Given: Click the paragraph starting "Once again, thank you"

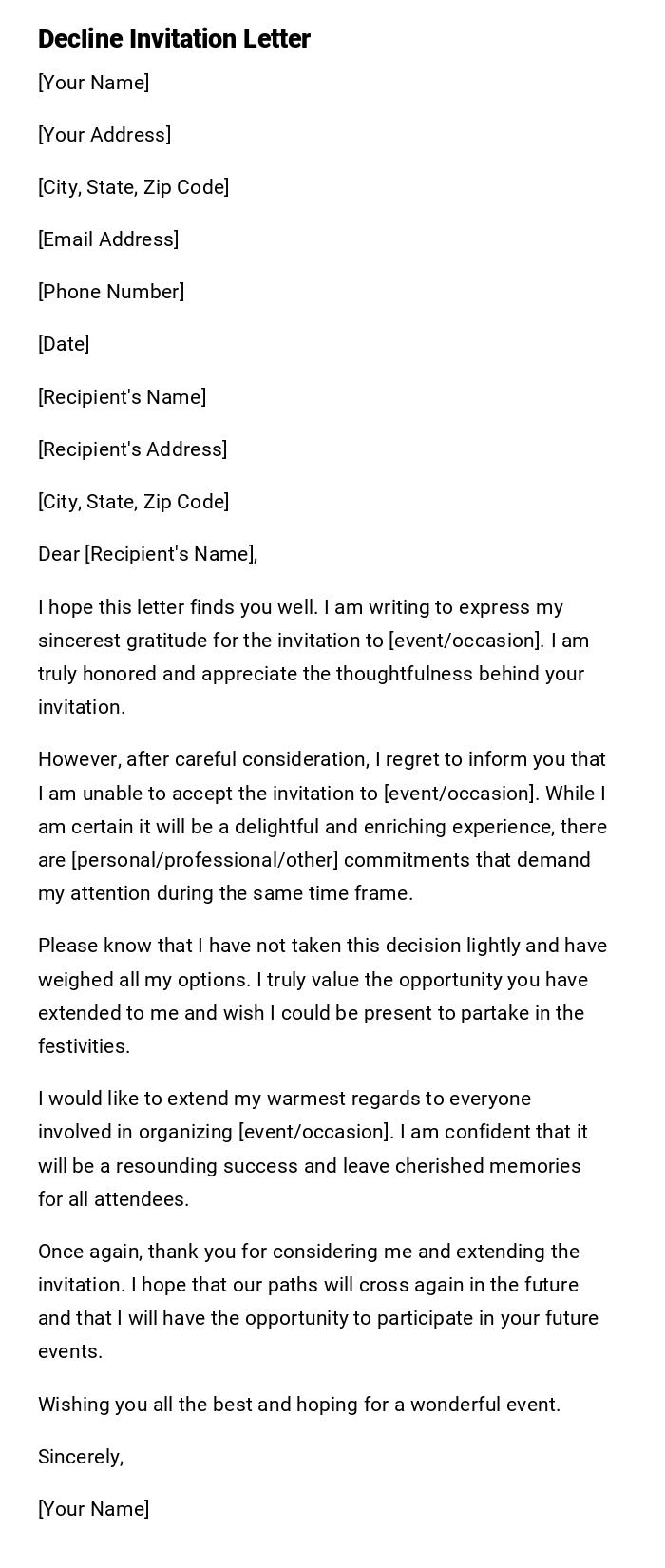Looking at the screenshot, I should [x=318, y=1301].
